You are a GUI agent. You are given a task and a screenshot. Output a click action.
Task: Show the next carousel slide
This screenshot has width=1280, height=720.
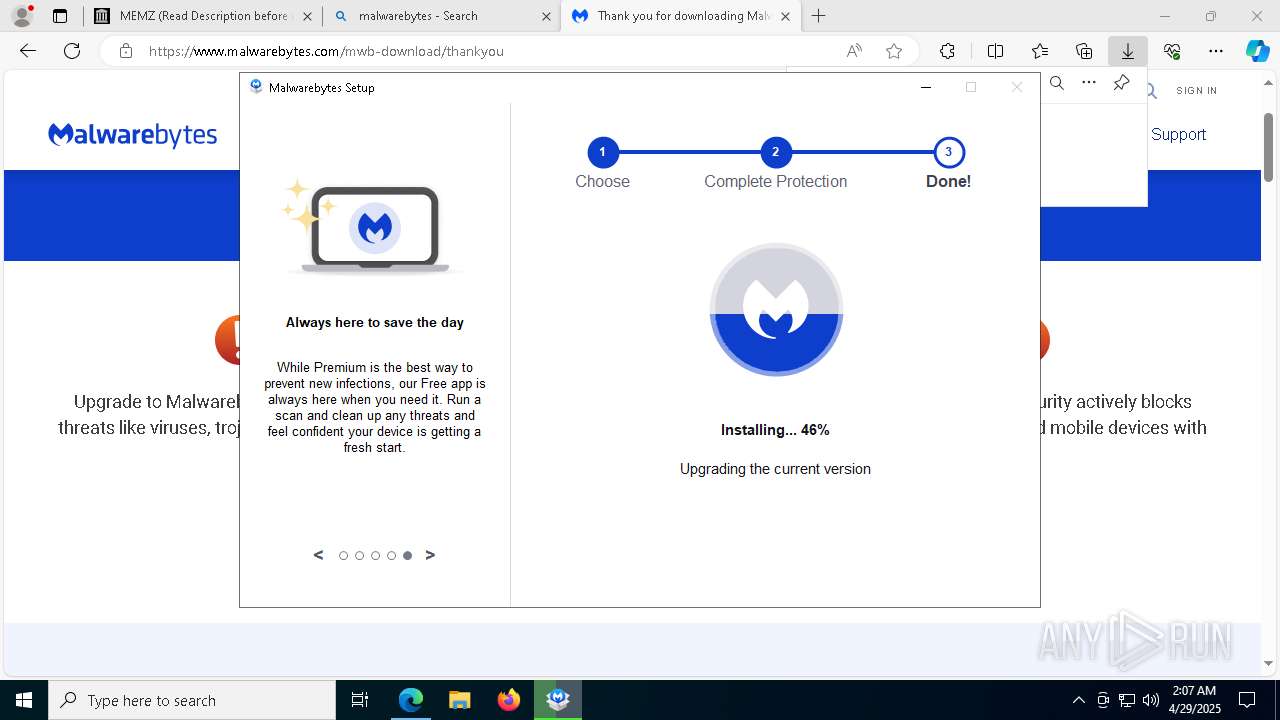[430, 555]
